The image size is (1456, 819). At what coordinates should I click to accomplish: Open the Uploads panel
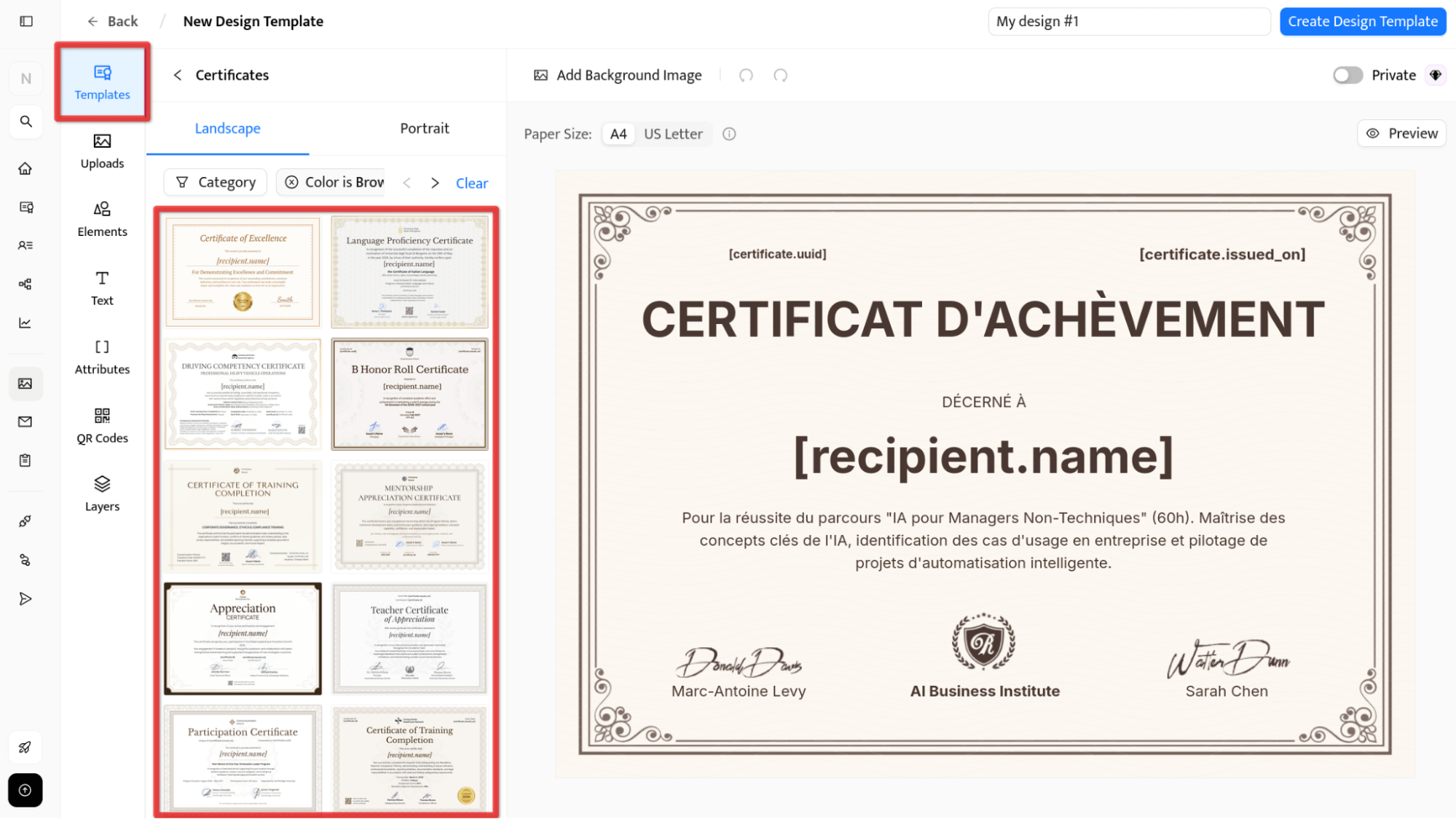[102, 151]
